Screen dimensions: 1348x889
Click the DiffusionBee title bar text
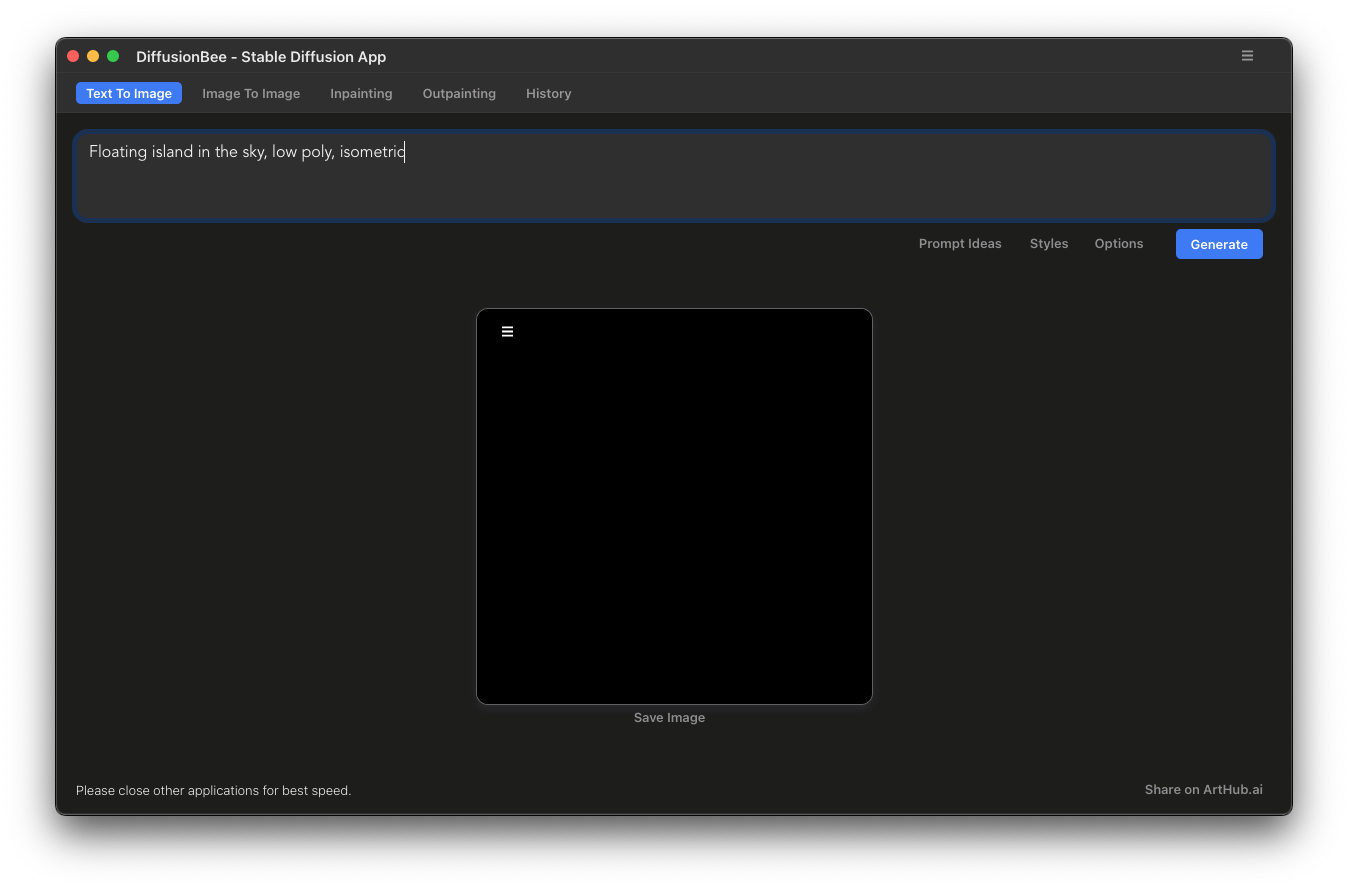[261, 56]
